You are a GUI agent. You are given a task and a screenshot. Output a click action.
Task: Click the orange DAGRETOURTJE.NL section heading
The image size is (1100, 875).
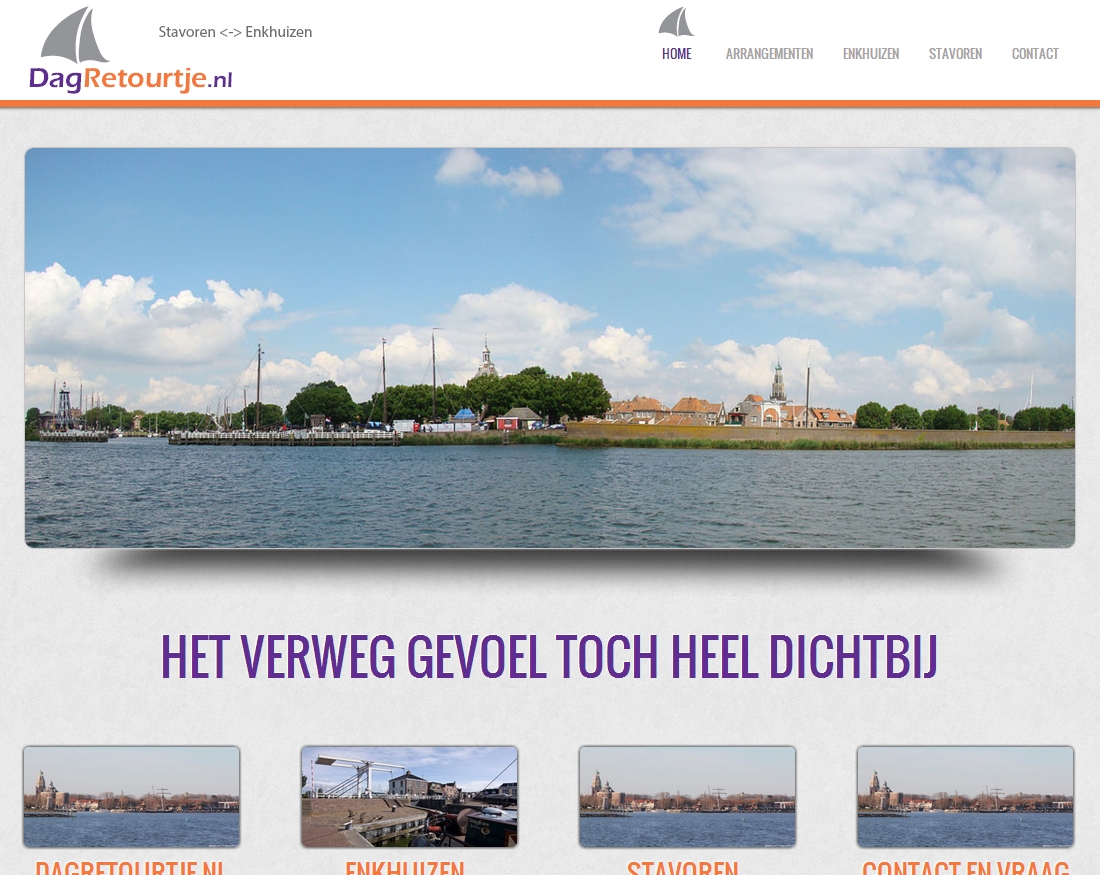point(130,867)
